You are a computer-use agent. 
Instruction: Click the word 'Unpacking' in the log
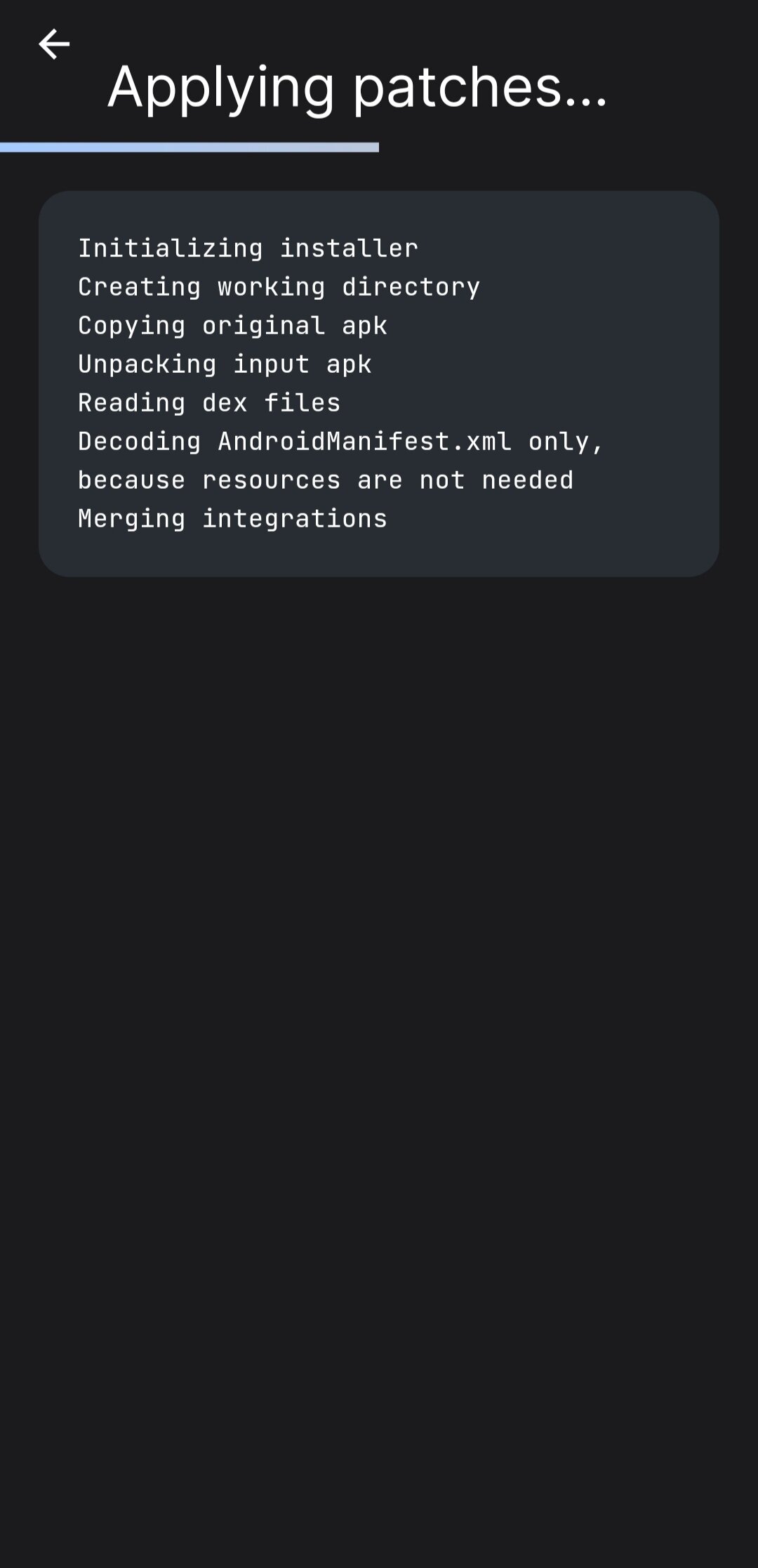(x=147, y=364)
